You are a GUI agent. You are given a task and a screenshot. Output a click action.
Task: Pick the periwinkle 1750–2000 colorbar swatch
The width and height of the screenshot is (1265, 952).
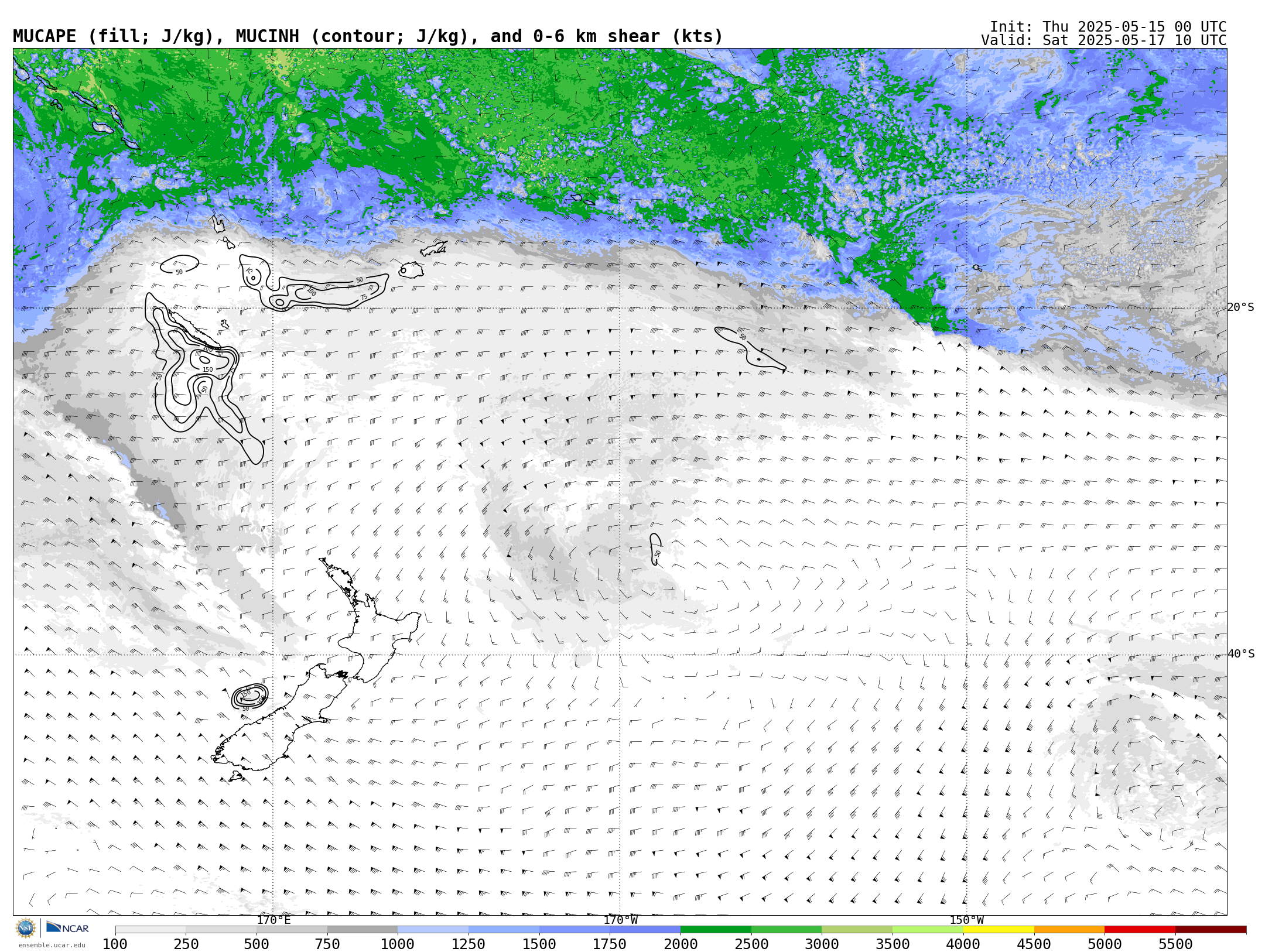(645, 930)
